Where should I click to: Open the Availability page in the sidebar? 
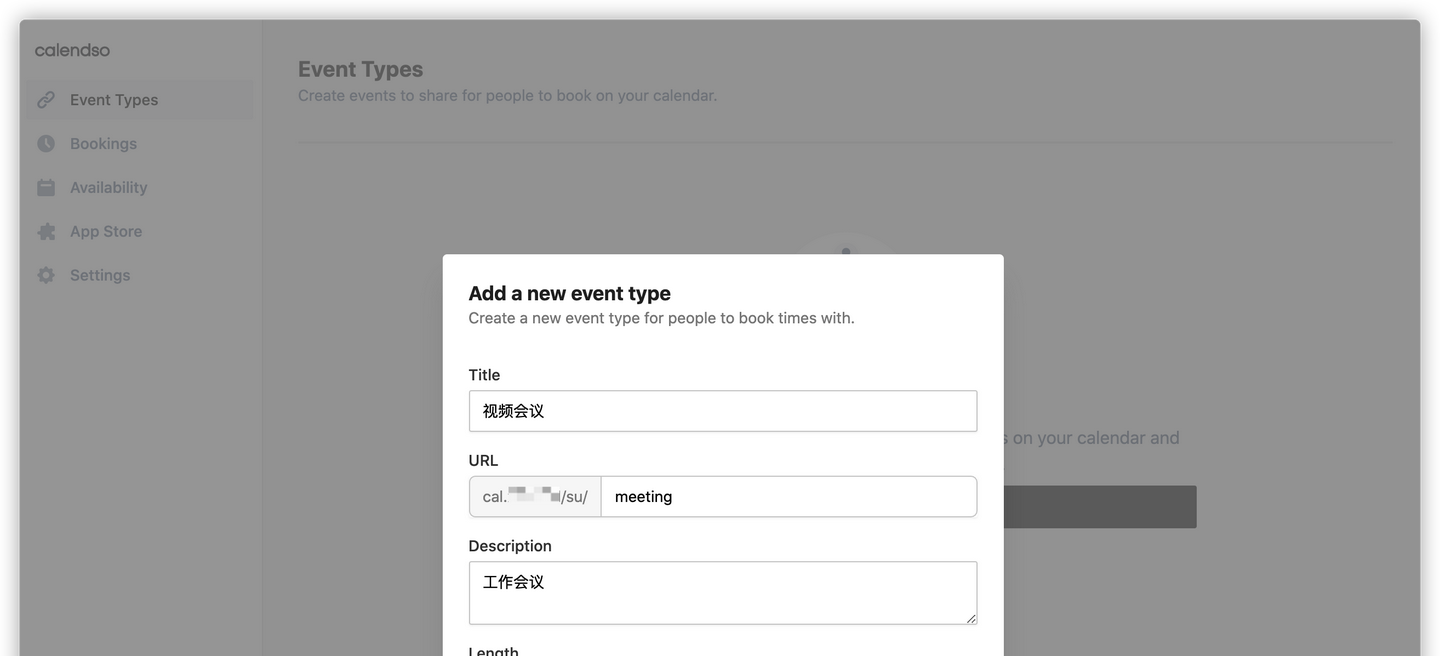point(108,187)
